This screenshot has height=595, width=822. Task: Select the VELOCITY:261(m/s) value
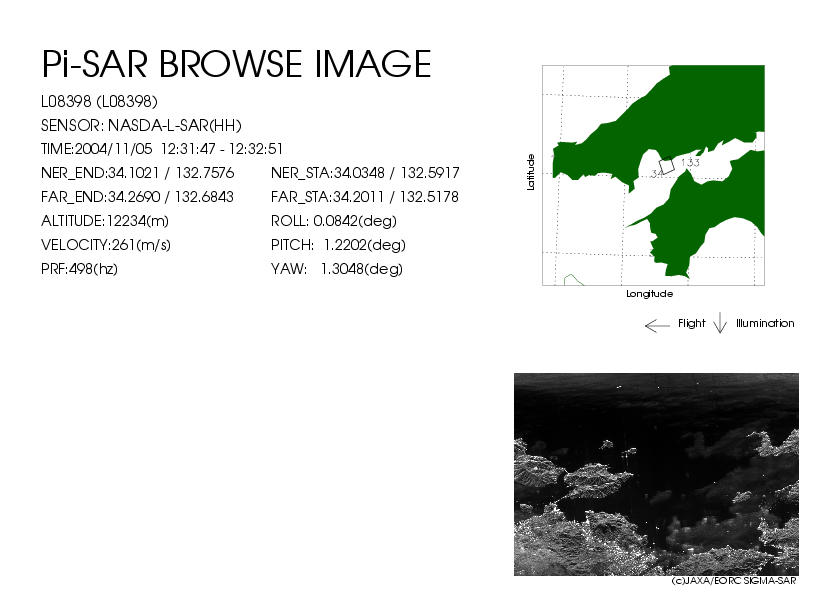point(106,245)
